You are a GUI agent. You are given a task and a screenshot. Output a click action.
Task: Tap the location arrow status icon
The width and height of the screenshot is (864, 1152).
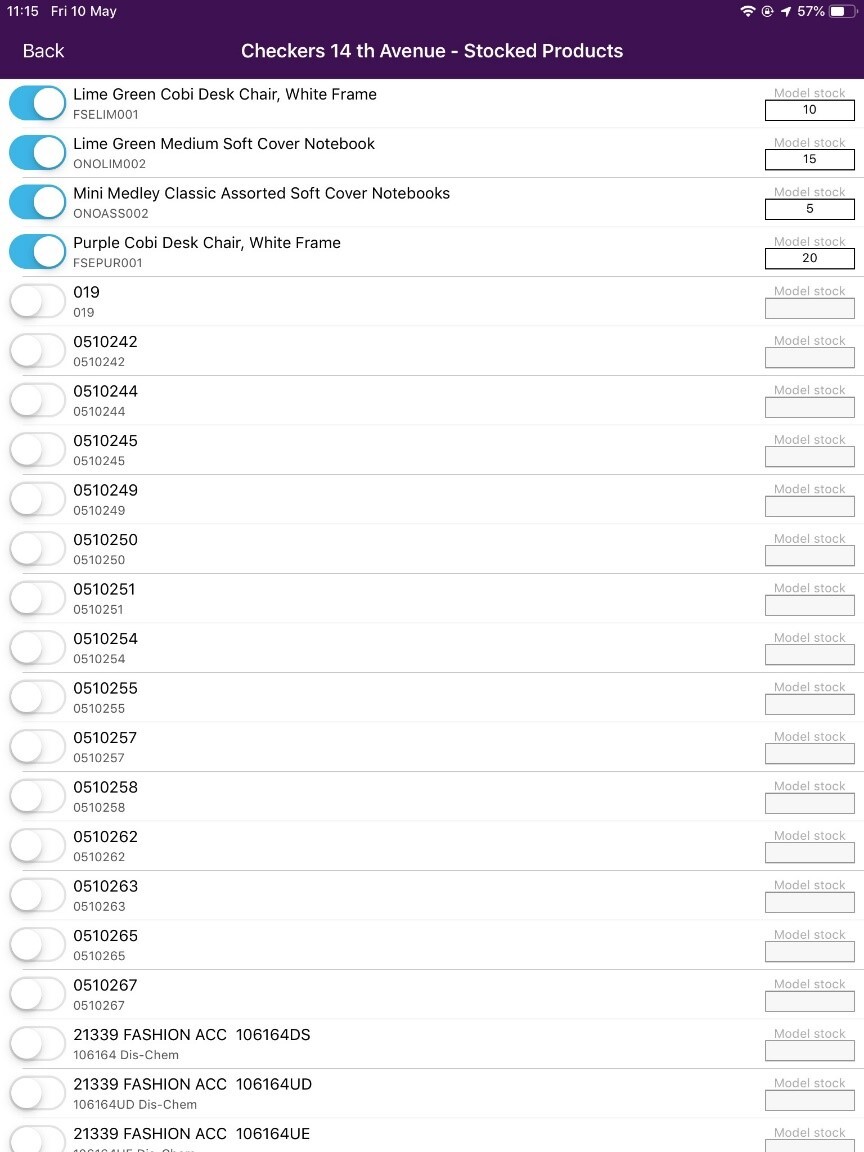[786, 12]
